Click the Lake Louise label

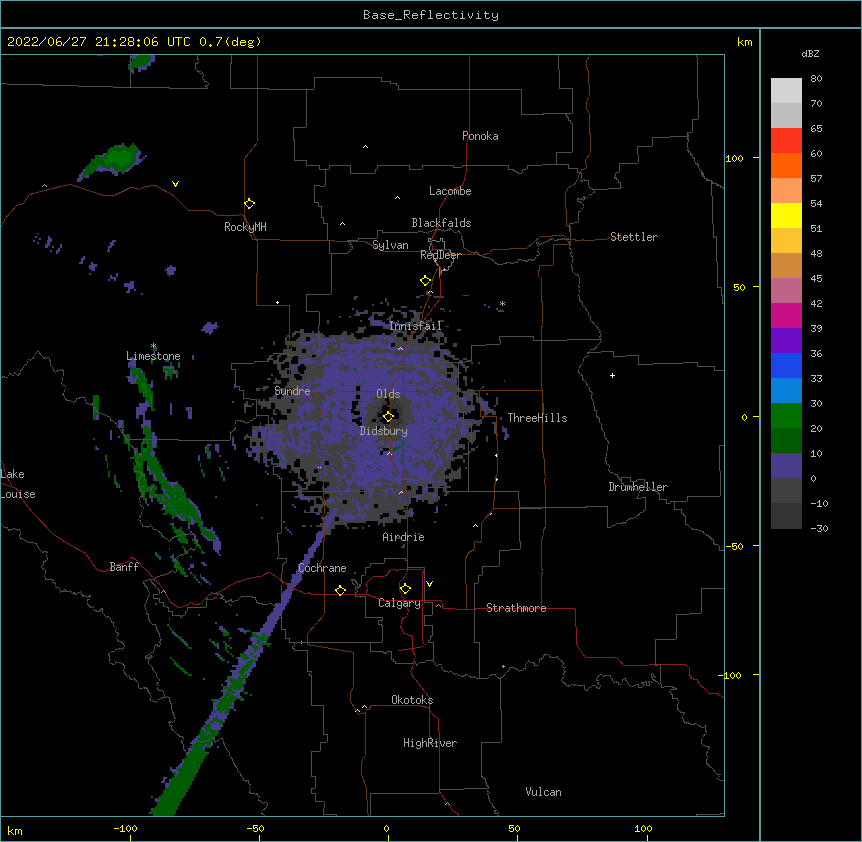coord(18,484)
